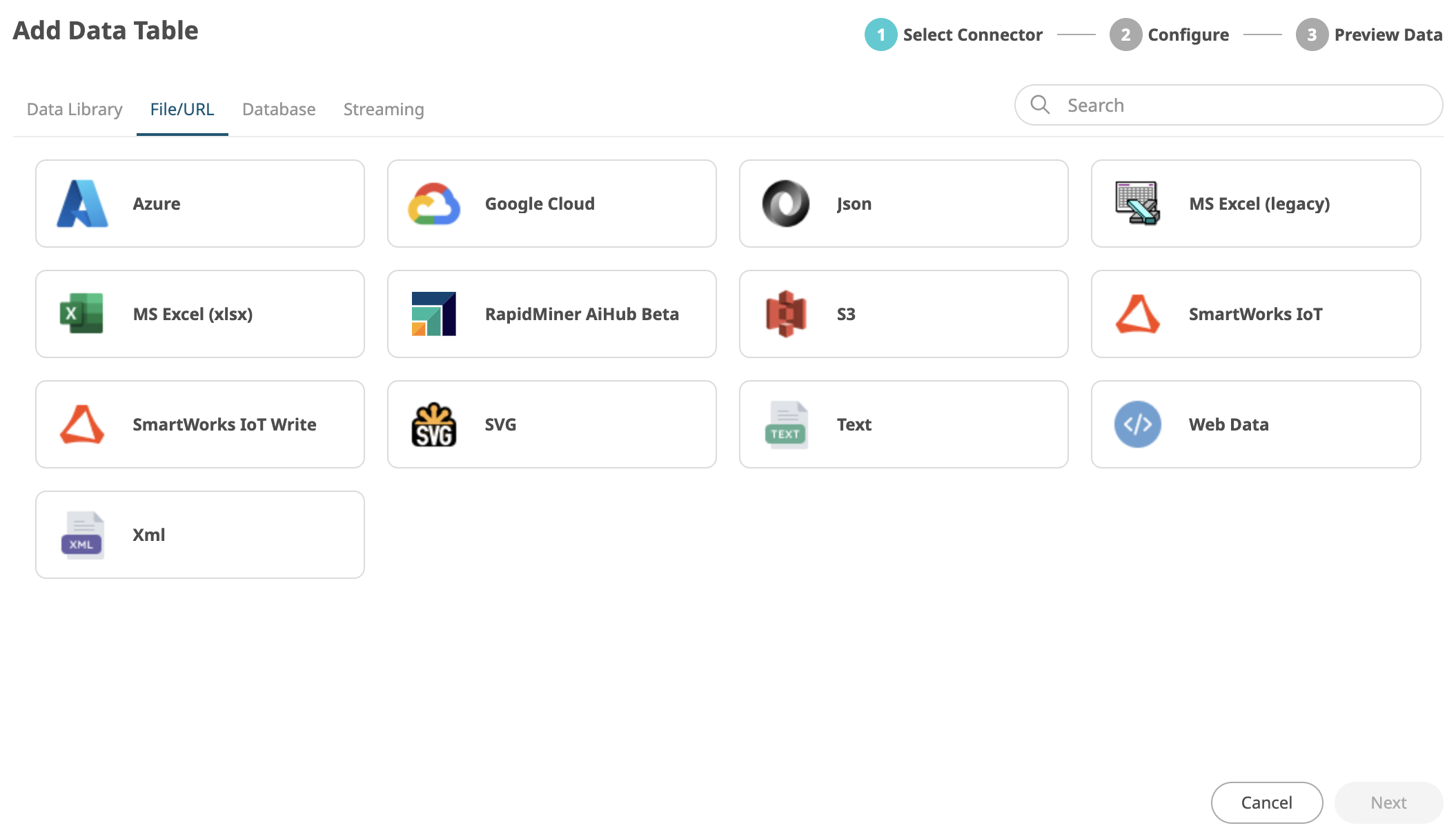Click the Azure connector icon

click(x=82, y=204)
